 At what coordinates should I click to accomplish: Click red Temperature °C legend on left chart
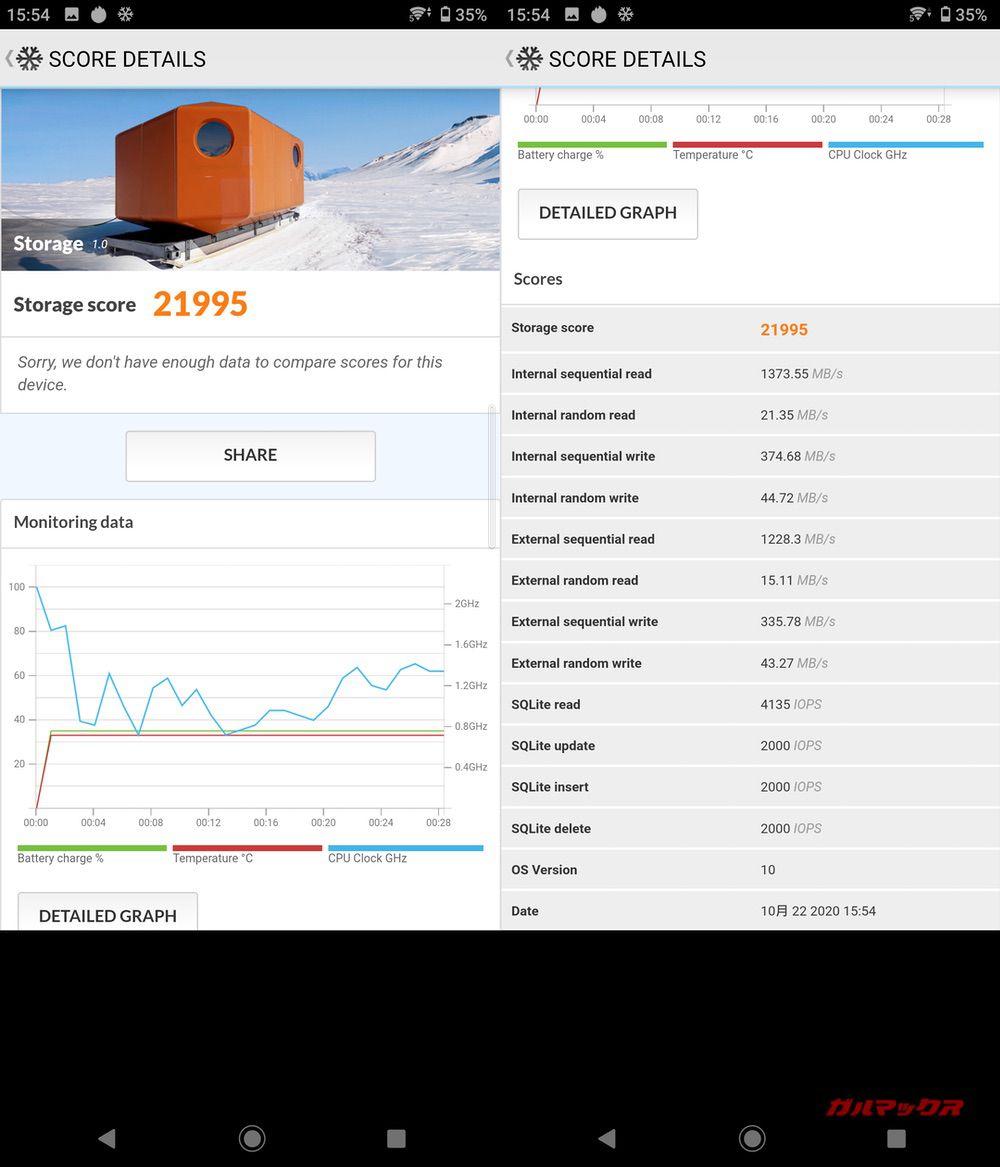point(247,848)
